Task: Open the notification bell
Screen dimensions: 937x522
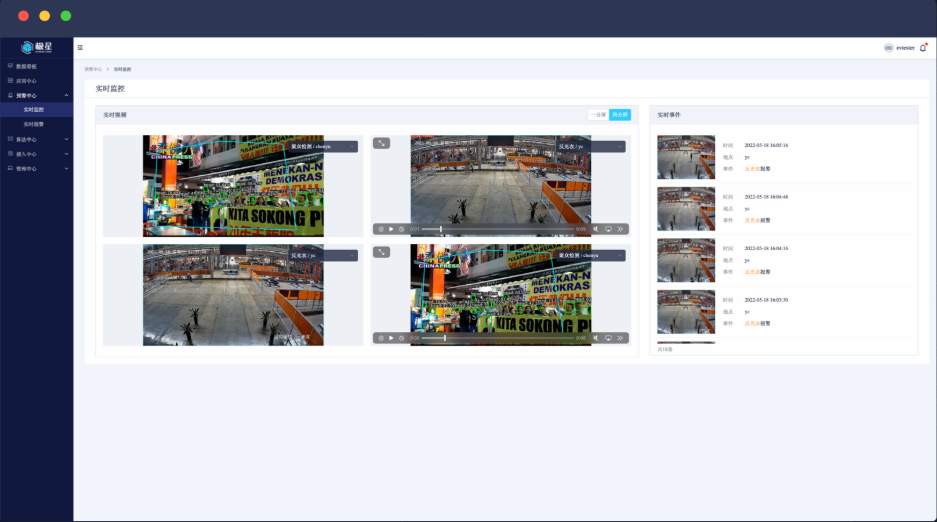Action: 923,48
